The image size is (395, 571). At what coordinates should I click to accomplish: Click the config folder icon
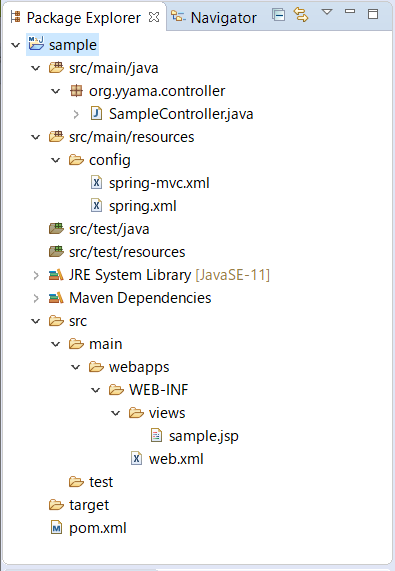[x=76, y=160]
